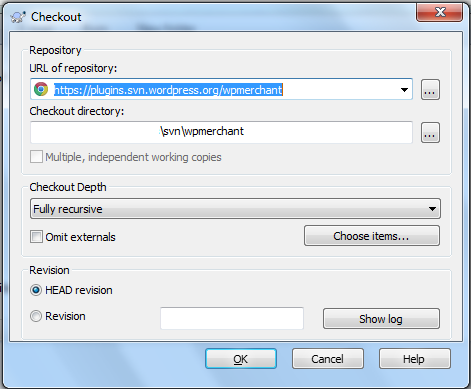Toggle Multiple, independent working copies checkbox
Image resolution: width=473 pixels, height=389 pixels.
pos(36,157)
